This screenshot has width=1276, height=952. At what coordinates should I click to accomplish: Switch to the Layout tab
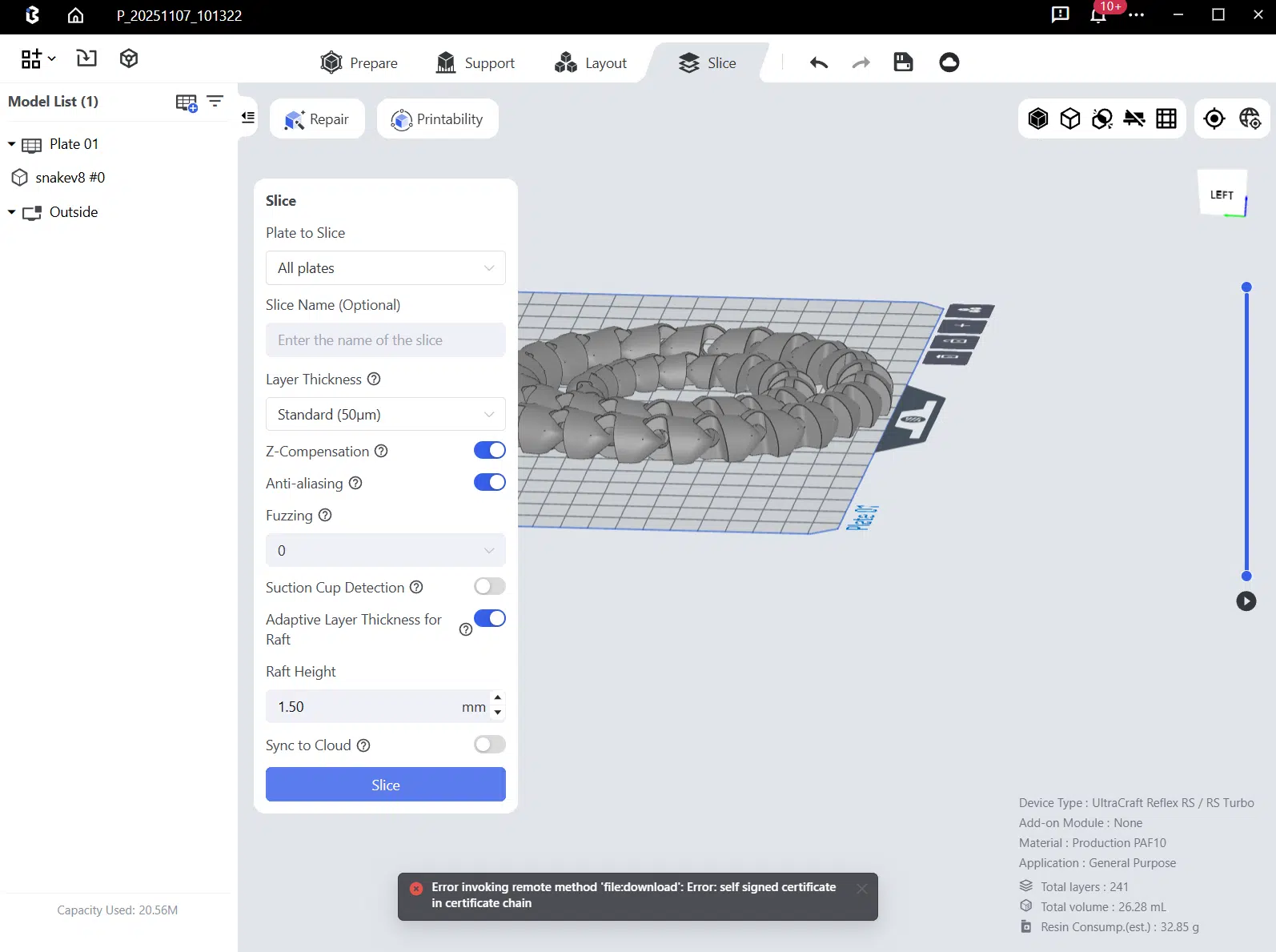591,63
